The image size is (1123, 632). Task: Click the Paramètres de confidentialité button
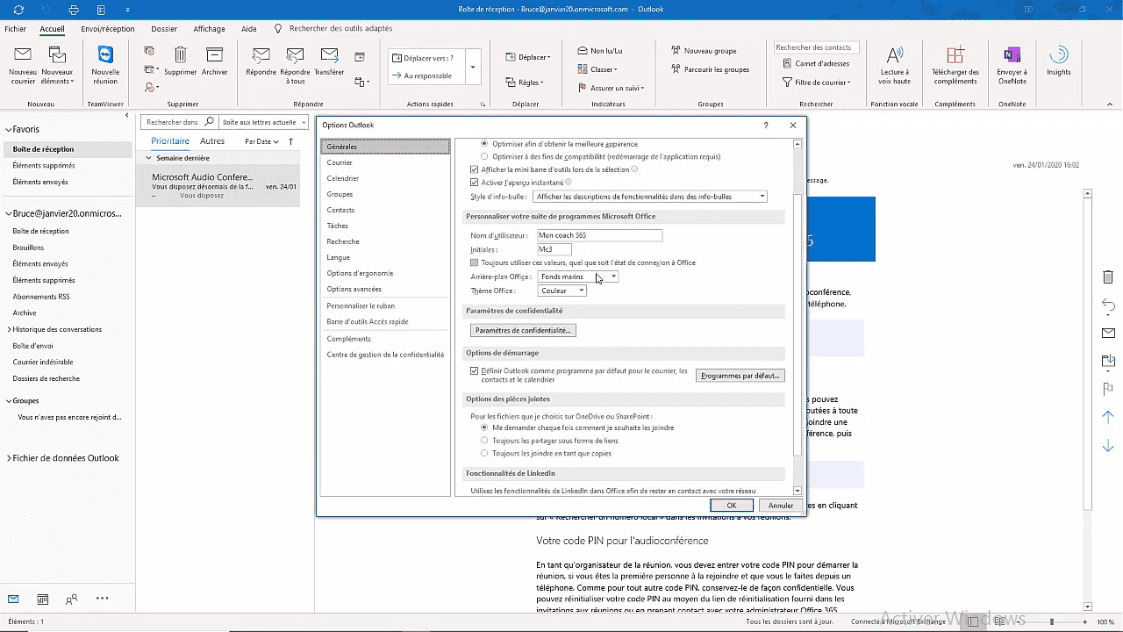524,329
